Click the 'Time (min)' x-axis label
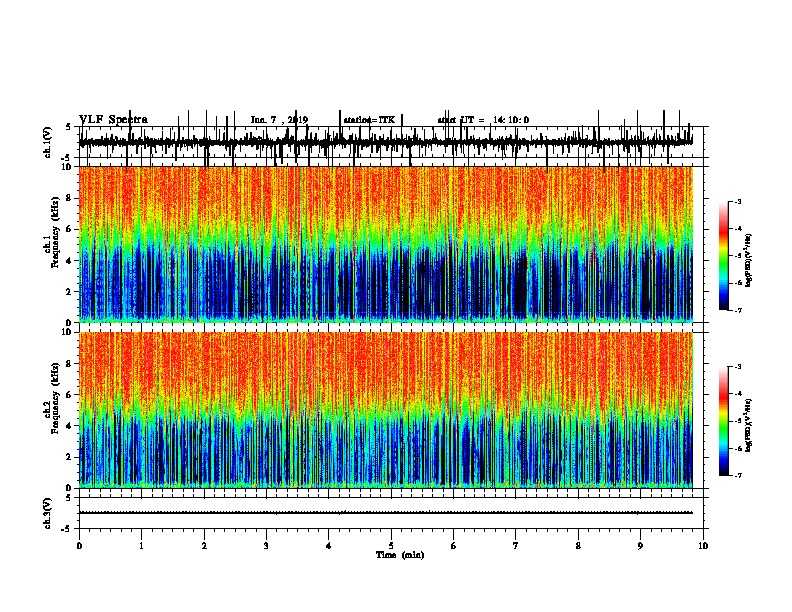792x612 pixels. point(400,555)
